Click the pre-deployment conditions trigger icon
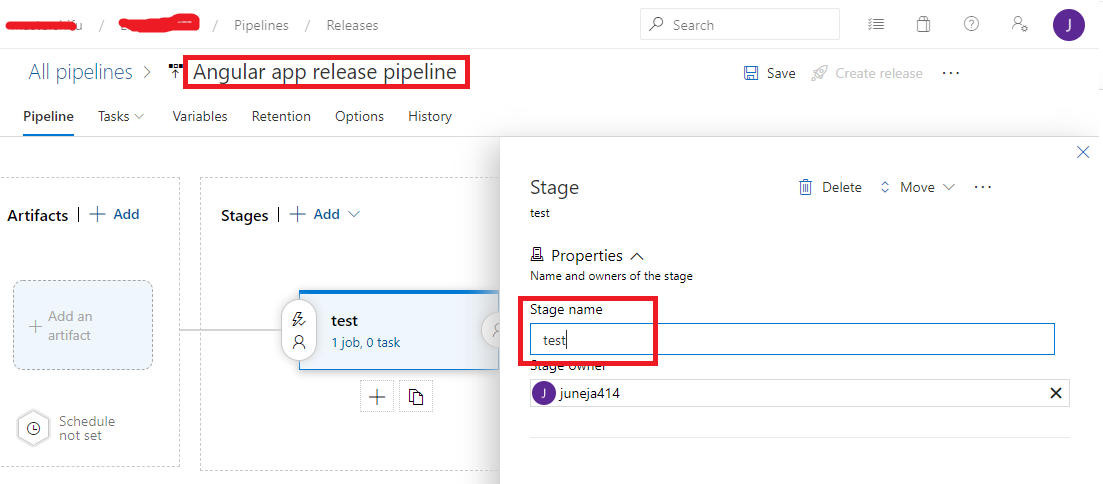Viewport: 1103px width, 484px height. (298, 320)
